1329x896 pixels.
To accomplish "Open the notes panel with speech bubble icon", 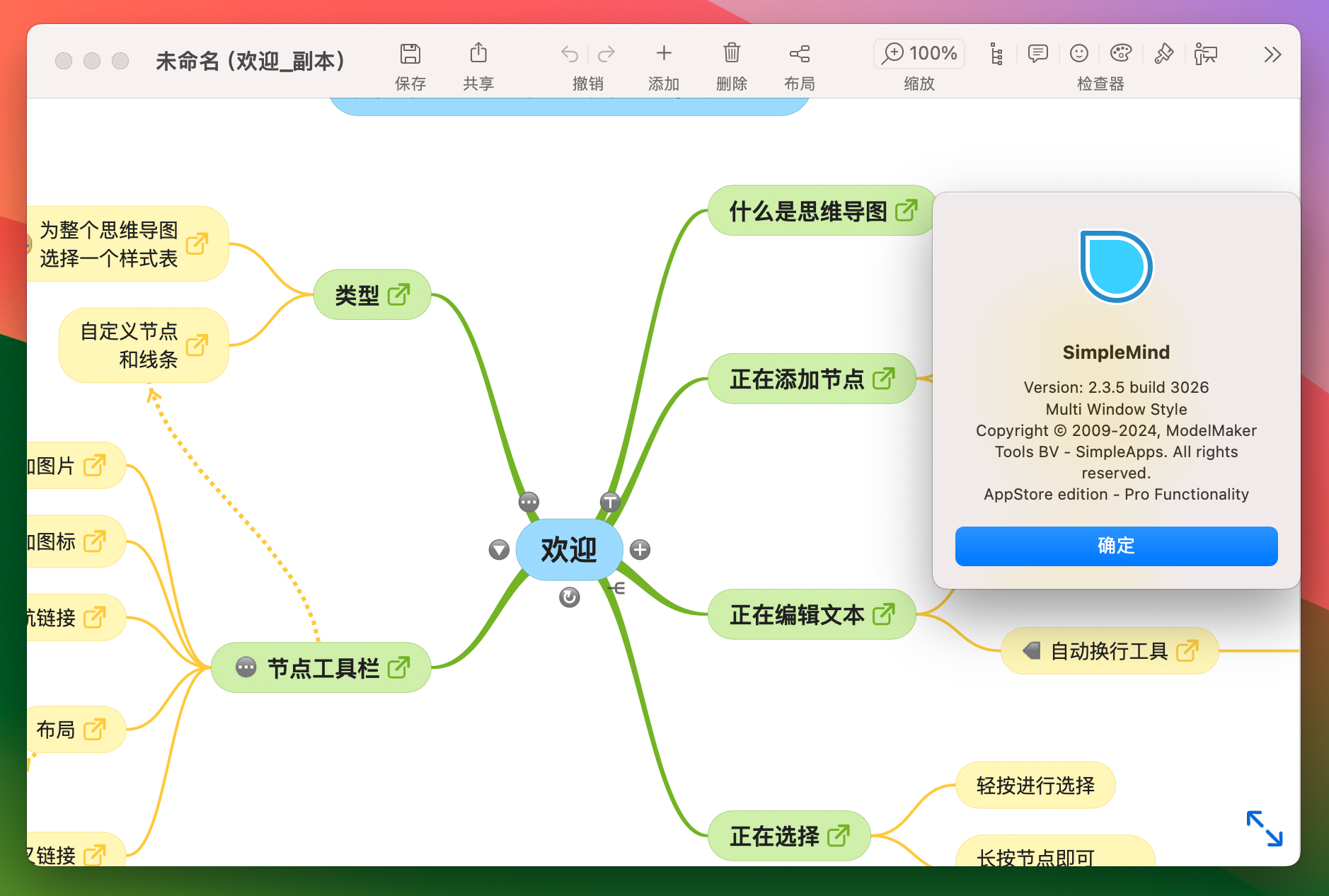I will pyautogui.click(x=1038, y=54).
